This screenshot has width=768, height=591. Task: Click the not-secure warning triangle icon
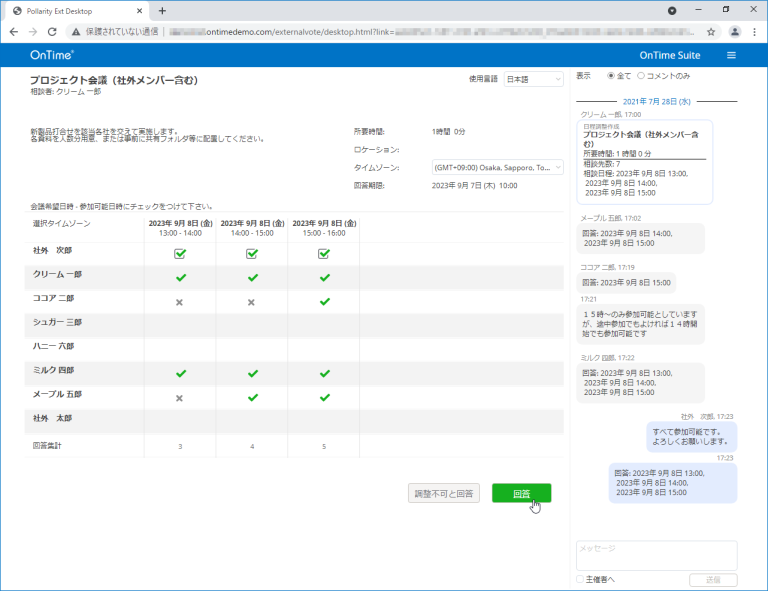pyautogui.click(x=76, y=32)
